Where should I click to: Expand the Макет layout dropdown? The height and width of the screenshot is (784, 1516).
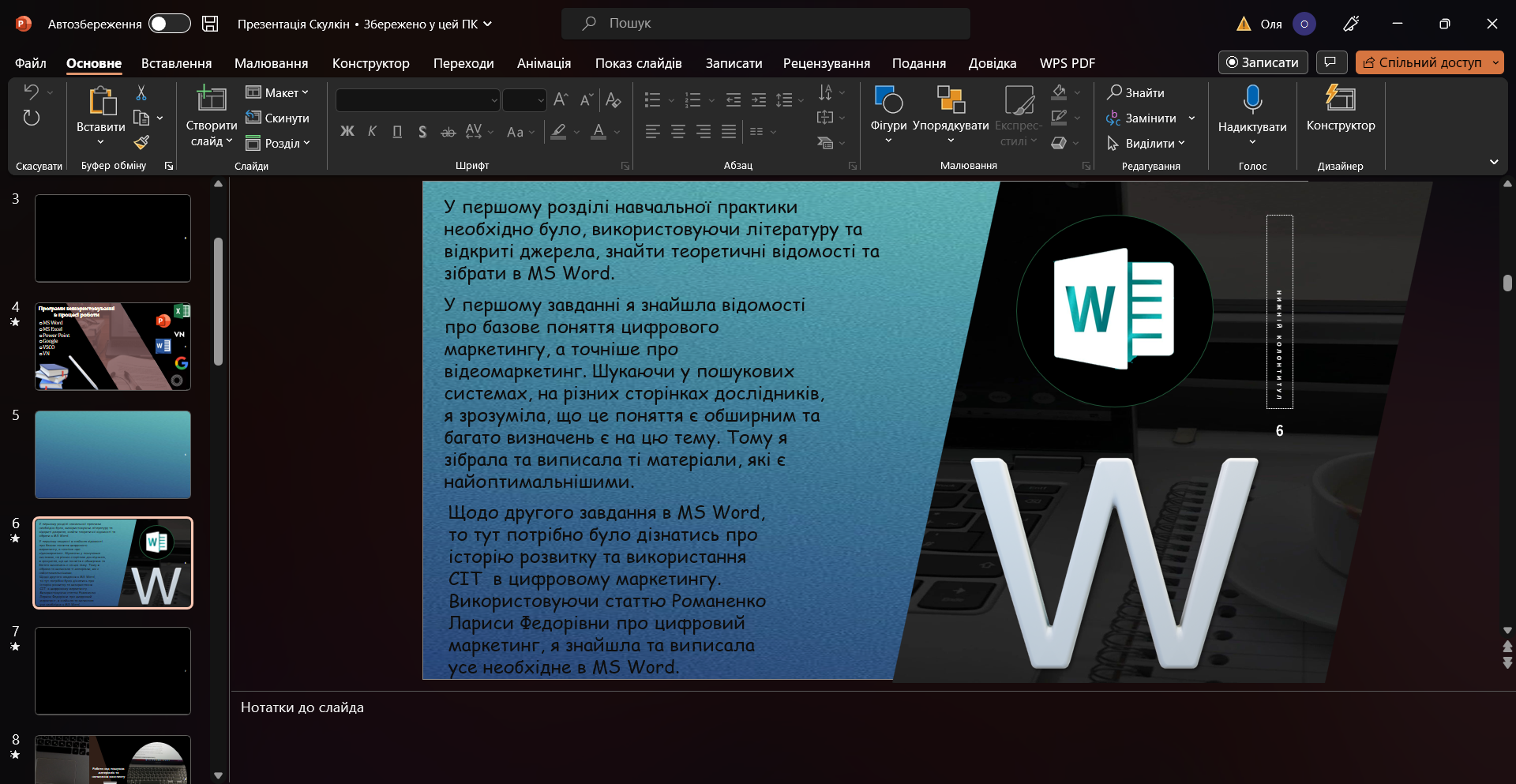[x=277, y=92]
